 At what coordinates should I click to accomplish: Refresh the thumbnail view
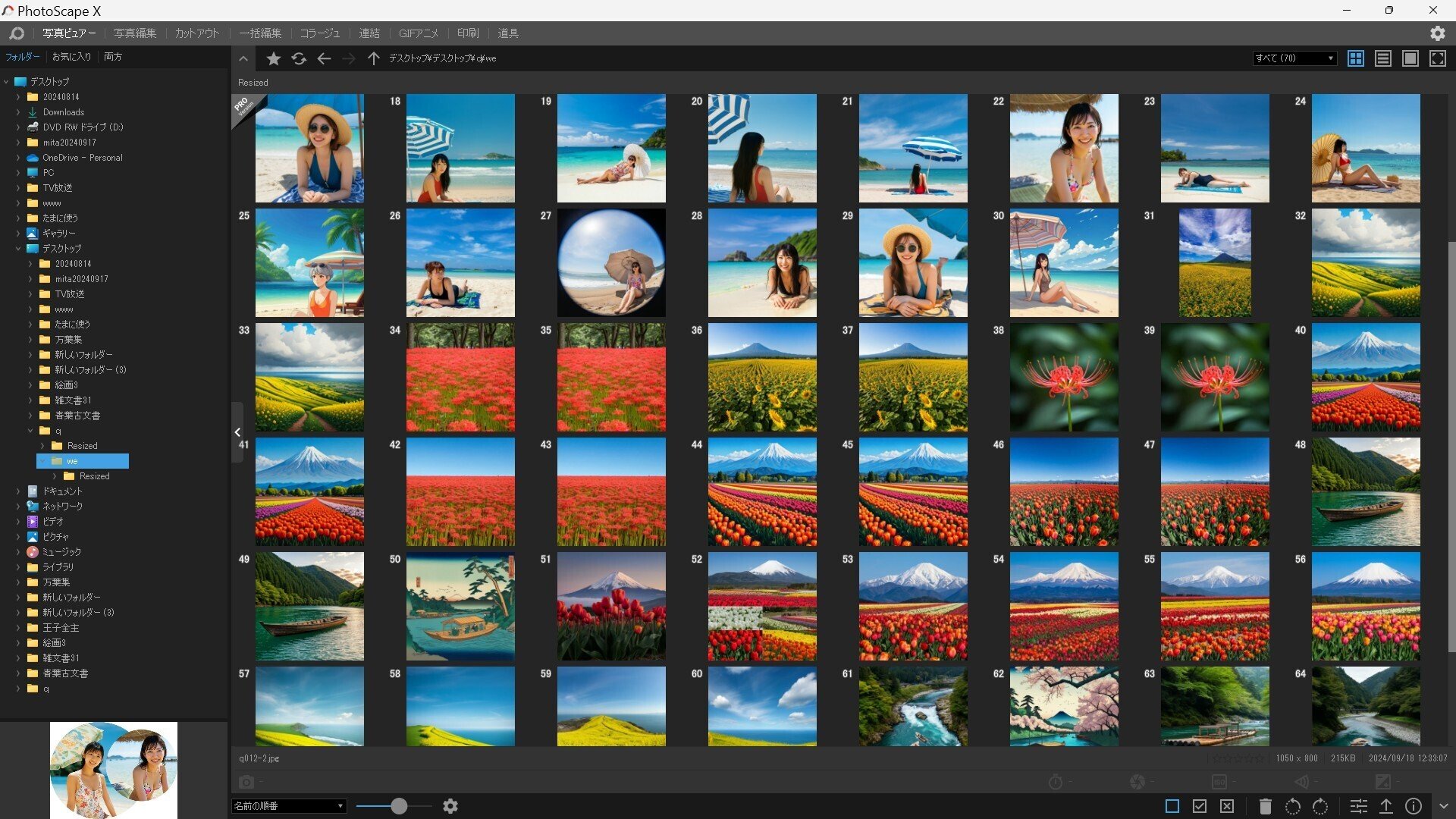[299, 58]
